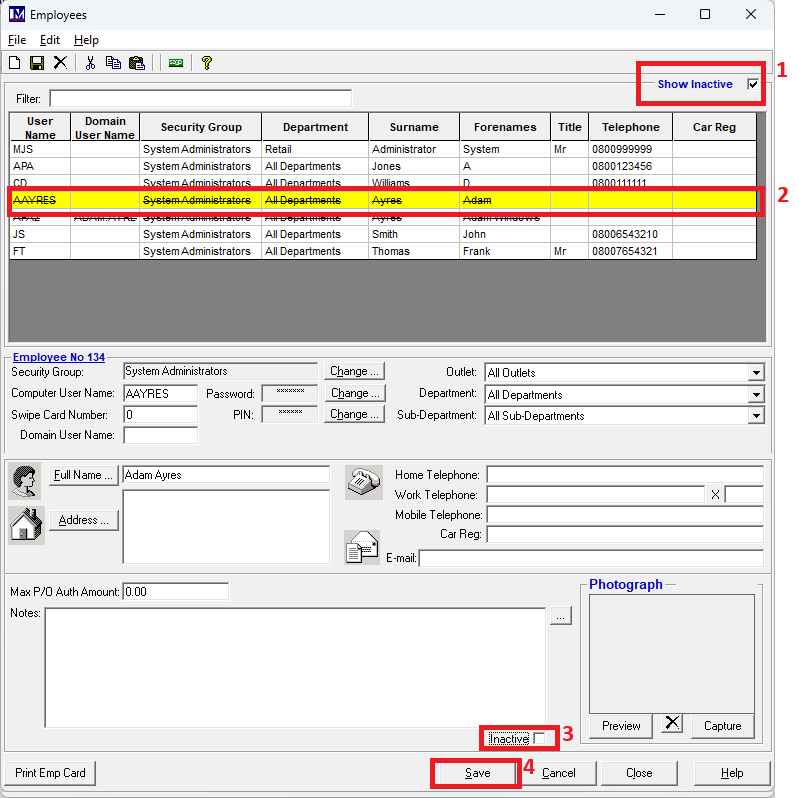Click the photograph Capture button
This screenshot has width=799, height=798.
[x=722, y=726]
